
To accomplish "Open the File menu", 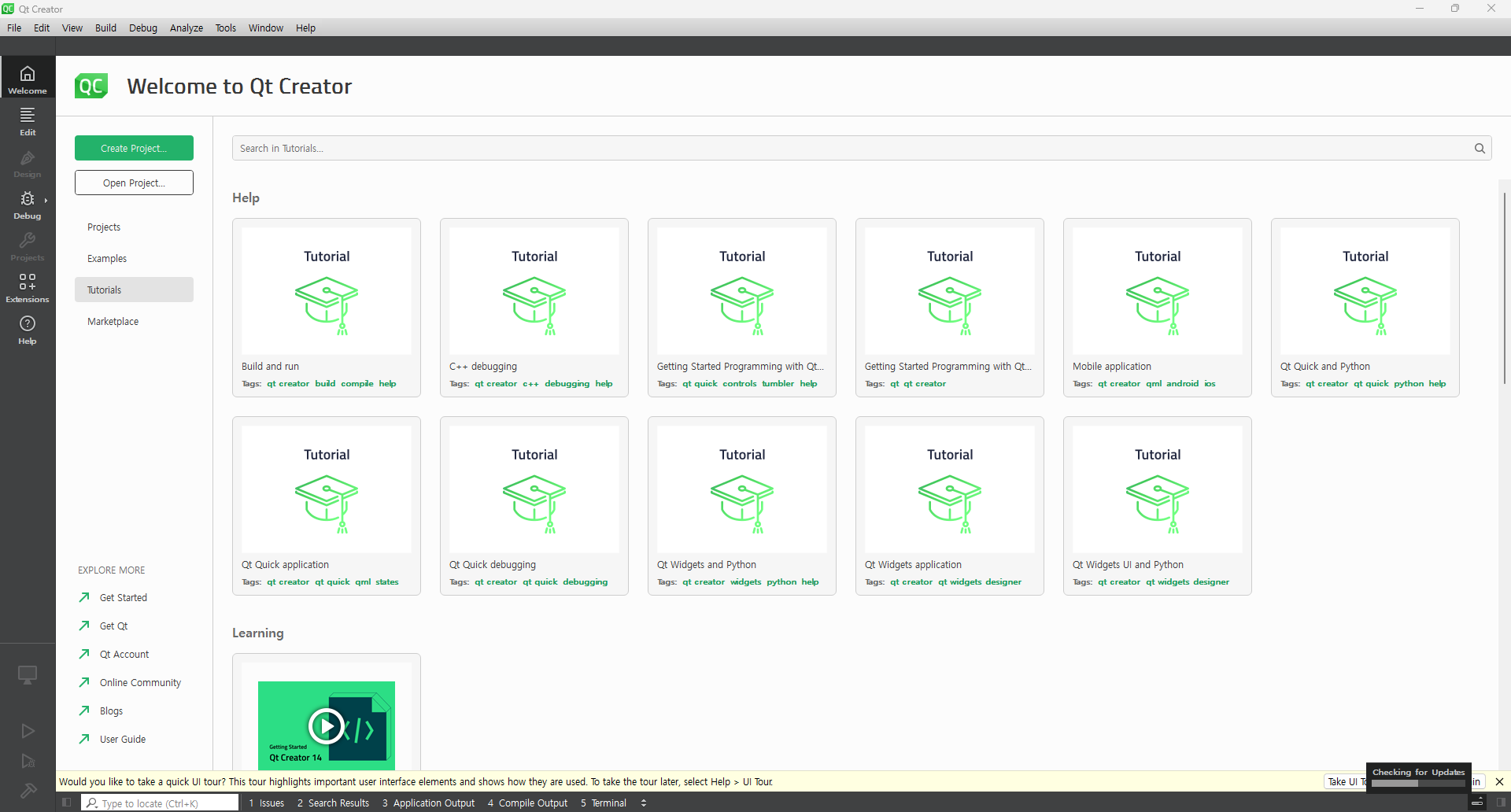I will [14, 28].
